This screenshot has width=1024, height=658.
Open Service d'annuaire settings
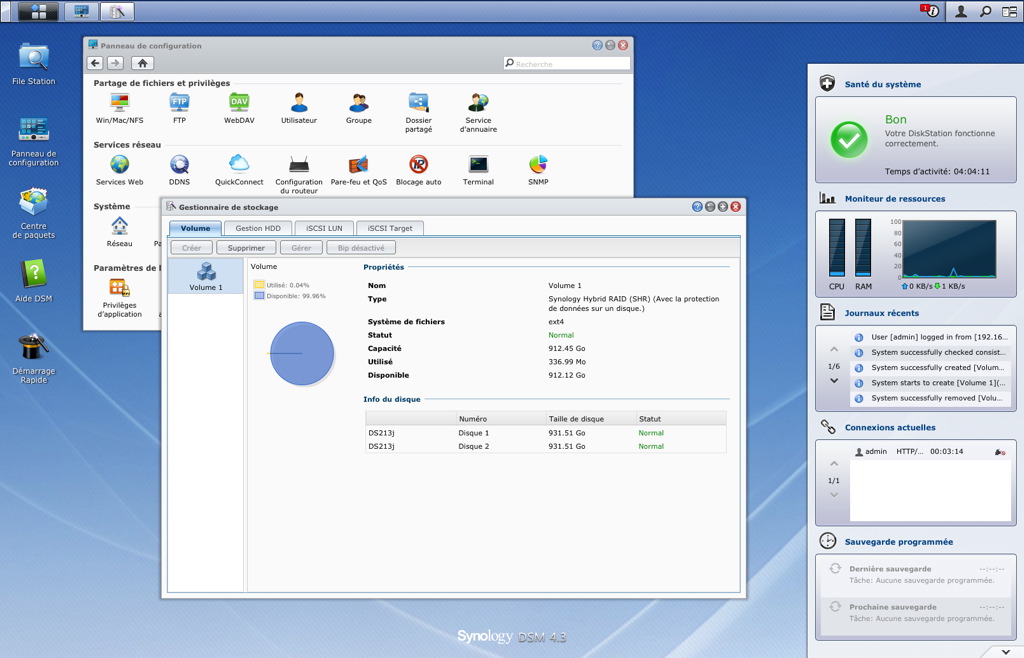click(479, 113)
